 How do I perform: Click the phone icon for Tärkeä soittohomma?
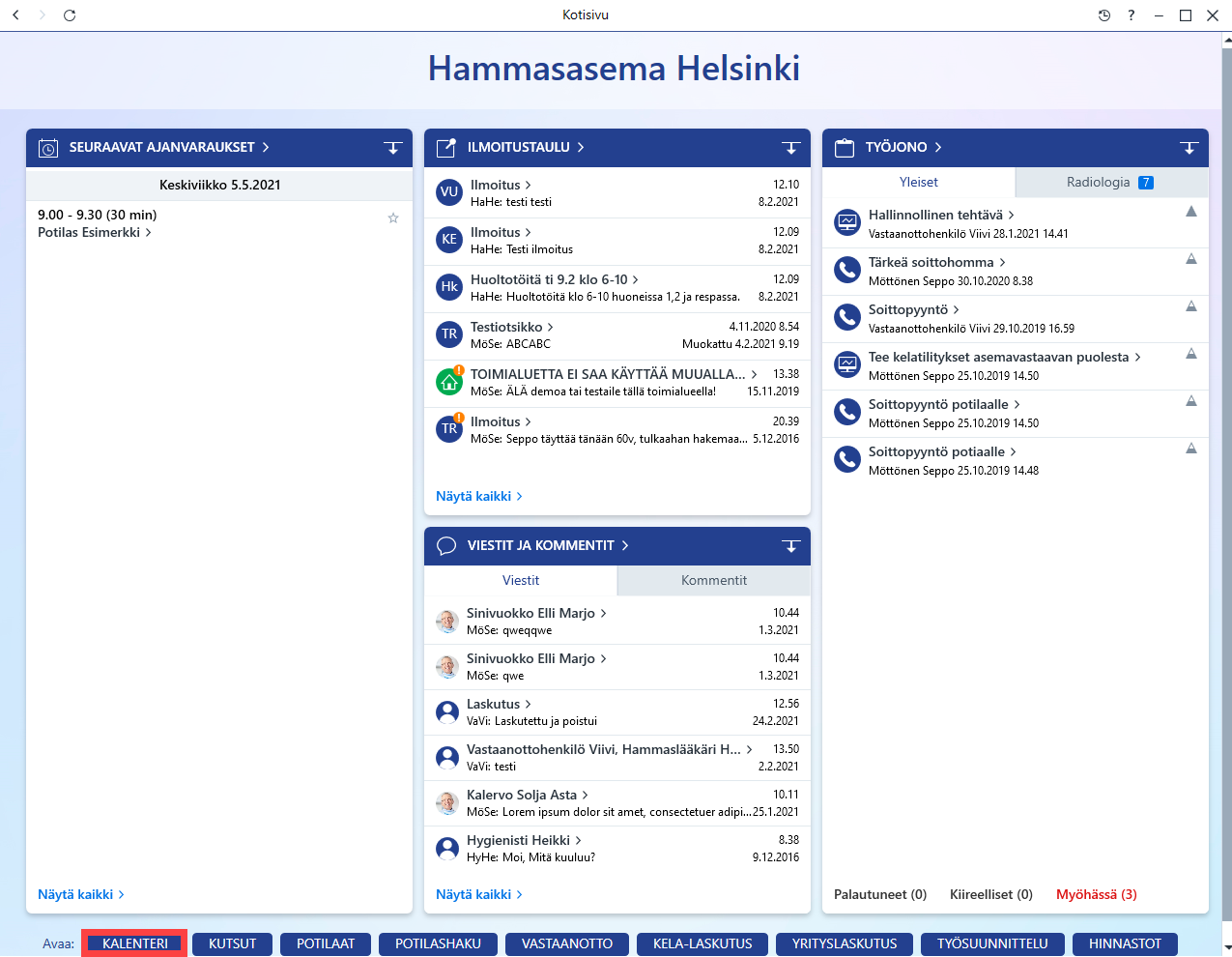(847, 270)
